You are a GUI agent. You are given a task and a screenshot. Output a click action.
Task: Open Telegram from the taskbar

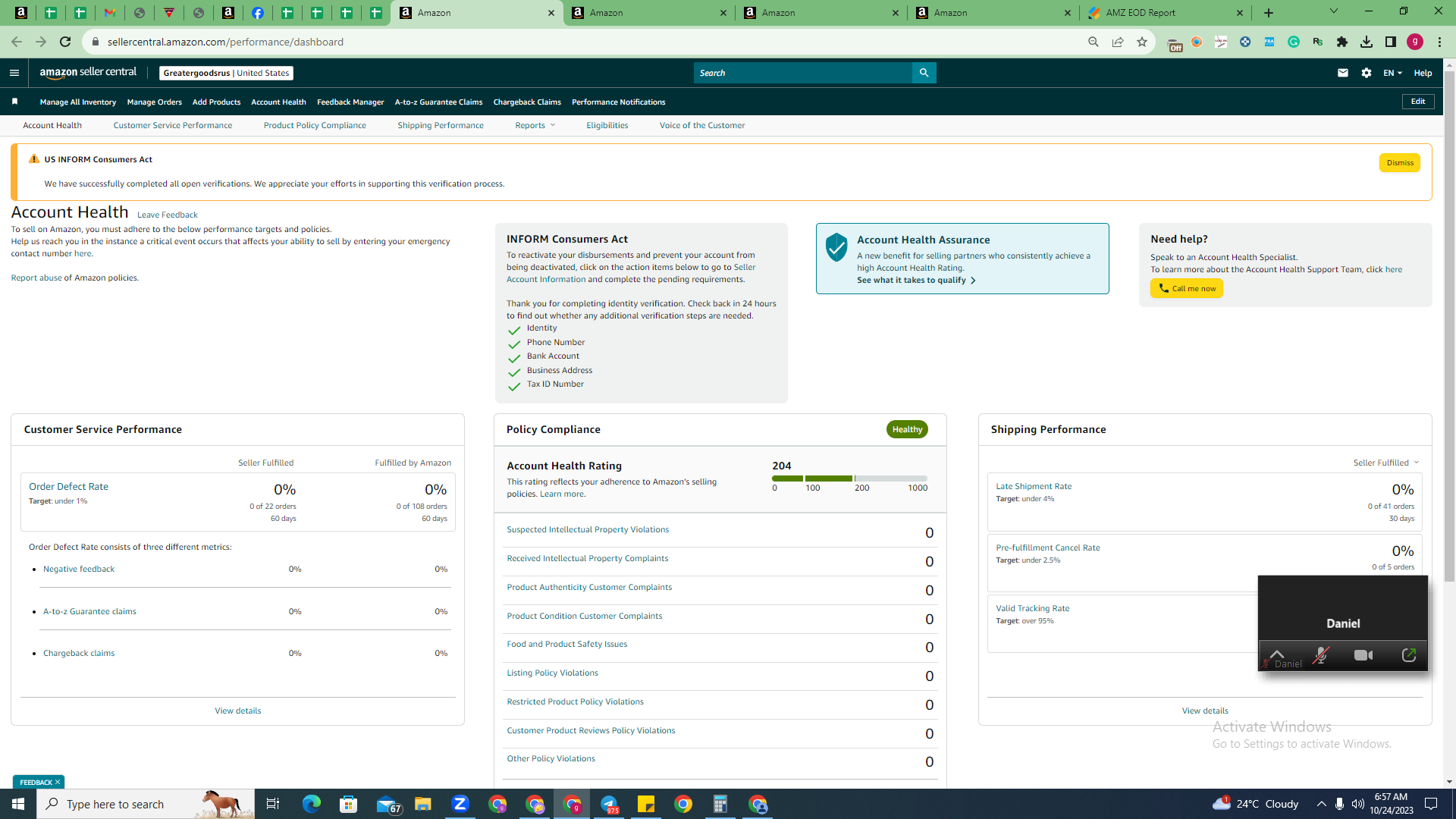609,804
